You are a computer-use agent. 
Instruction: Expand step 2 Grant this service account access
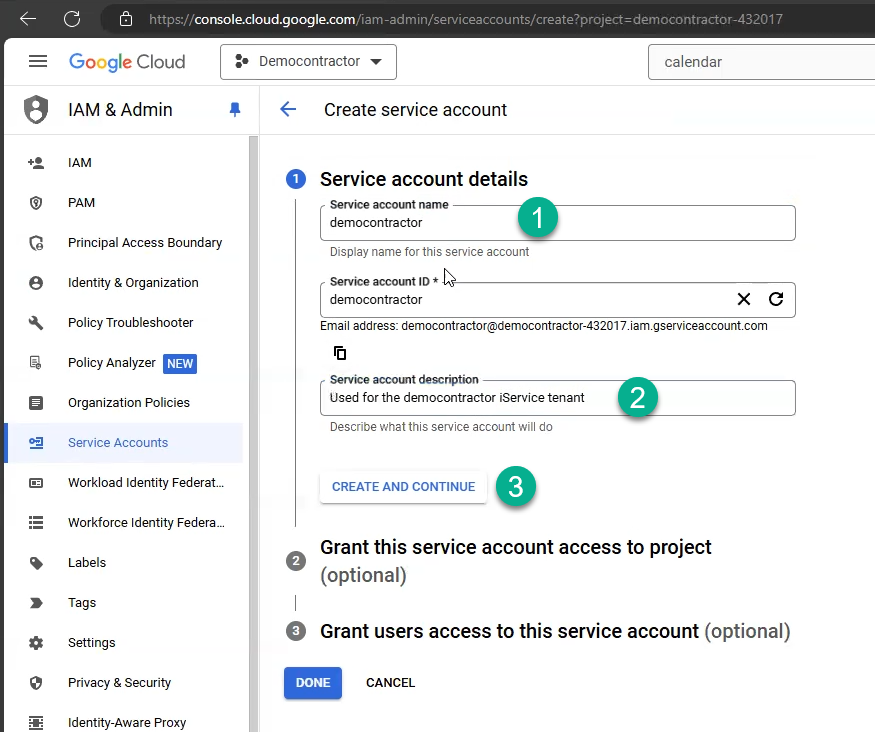[516, 561]
